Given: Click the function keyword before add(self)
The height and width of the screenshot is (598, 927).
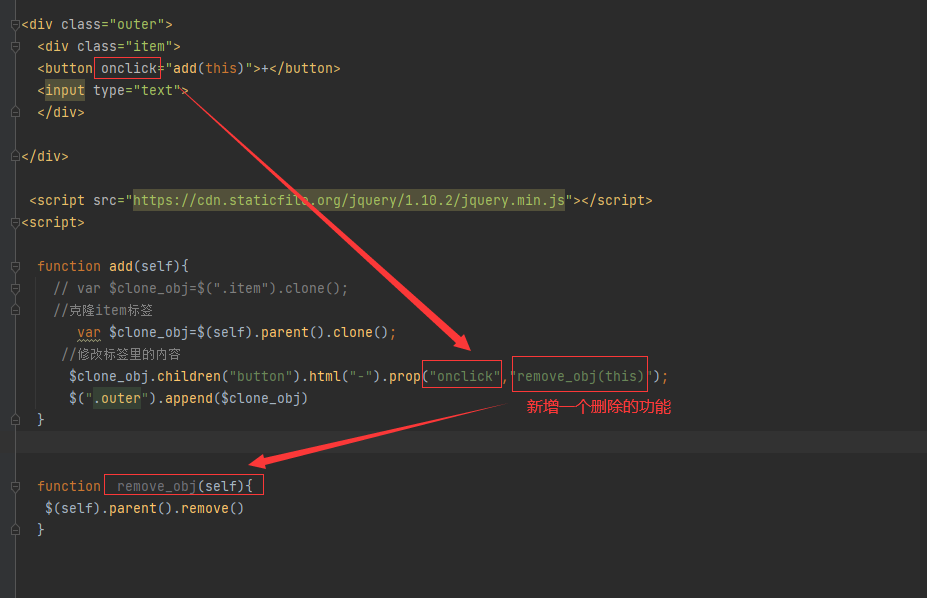Looking at the screenshot, I should point(69,266).
